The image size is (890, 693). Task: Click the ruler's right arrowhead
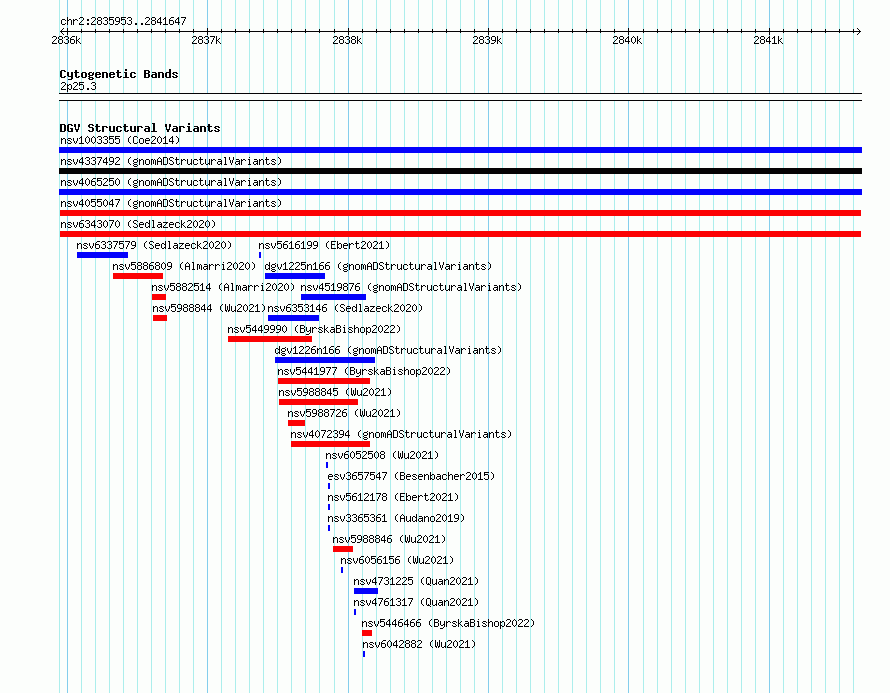(x=858, y=32)
